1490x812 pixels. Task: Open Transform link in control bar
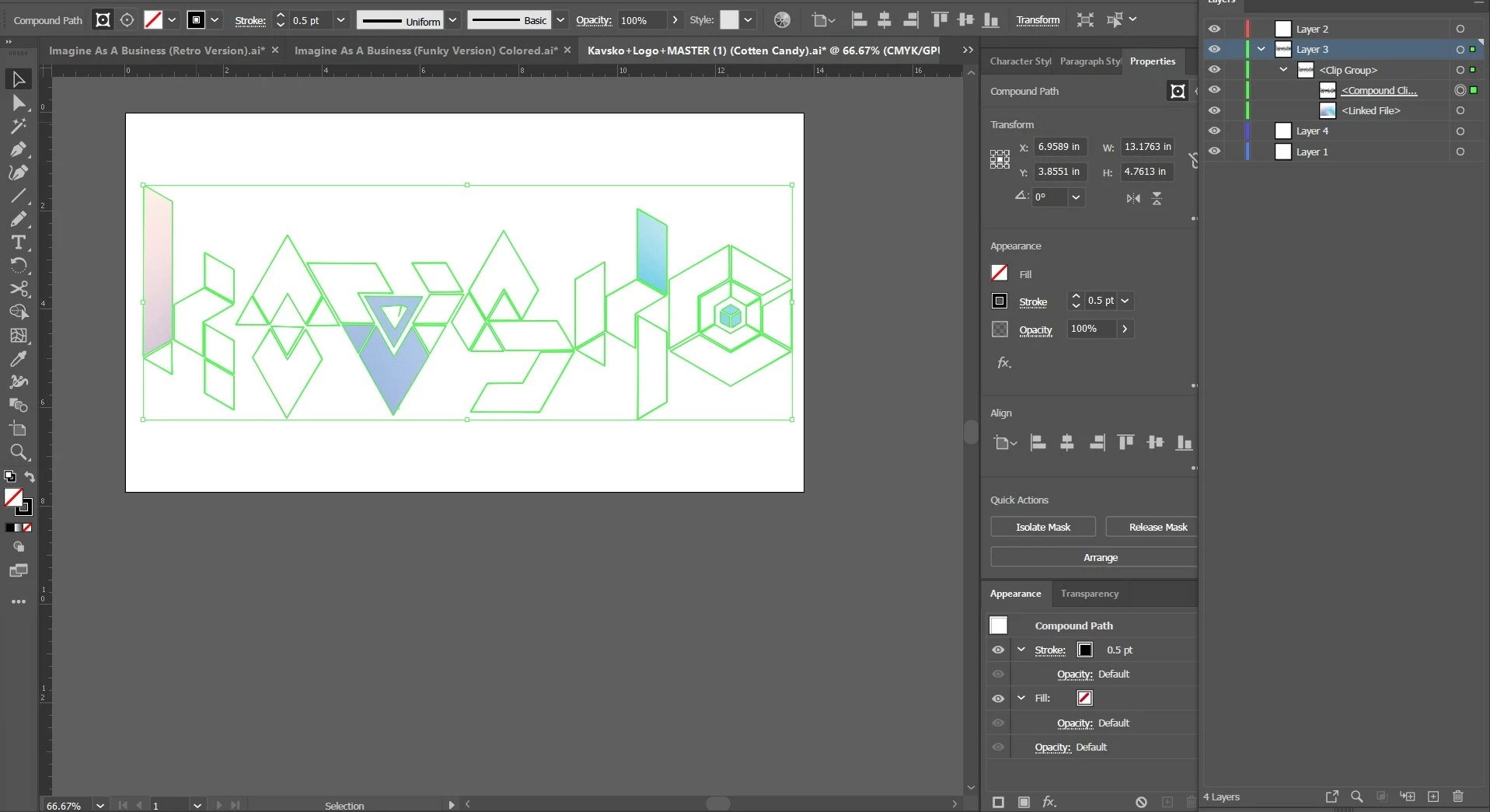click(1038, 20)
